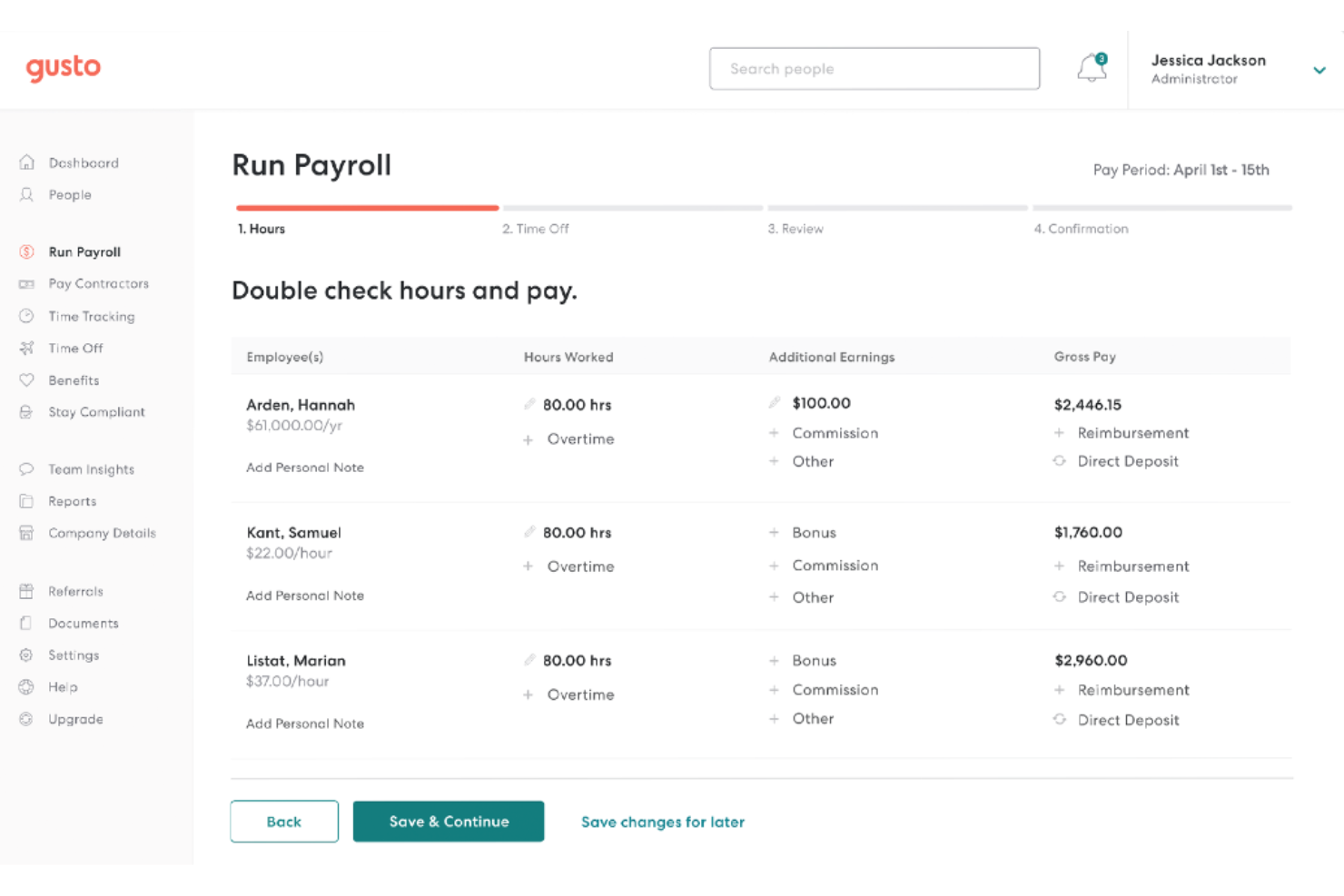This screenshot has width=1344, height=896.
Task: Open Pay Contractors in the sidebar
Action: pos(98,284)
